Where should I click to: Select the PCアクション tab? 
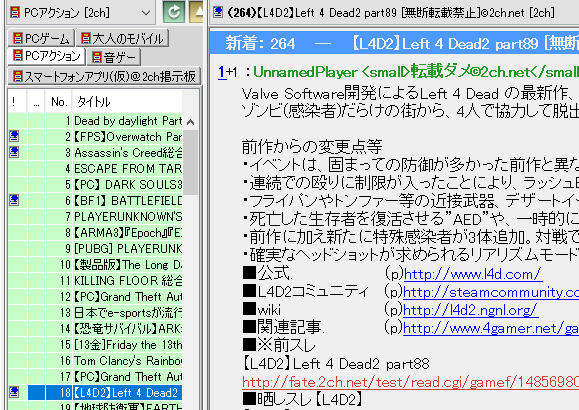(46, 56)
